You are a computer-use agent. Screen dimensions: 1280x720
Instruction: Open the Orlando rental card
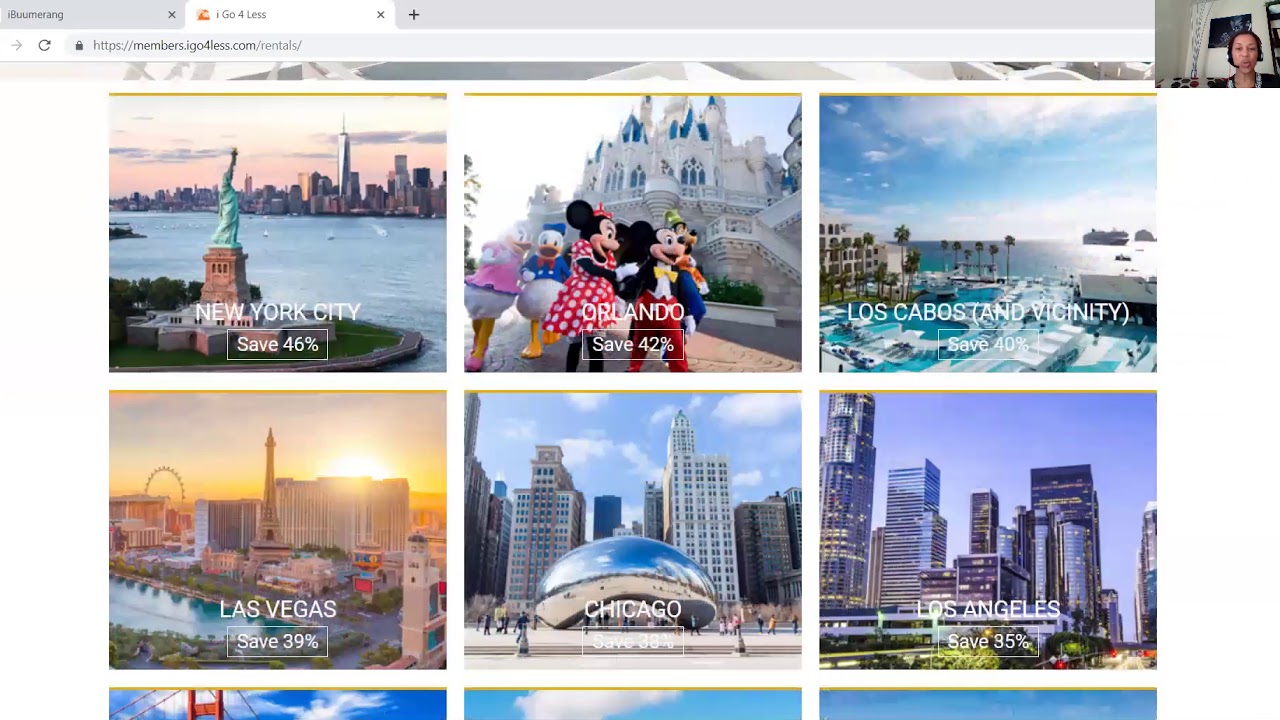633,233
